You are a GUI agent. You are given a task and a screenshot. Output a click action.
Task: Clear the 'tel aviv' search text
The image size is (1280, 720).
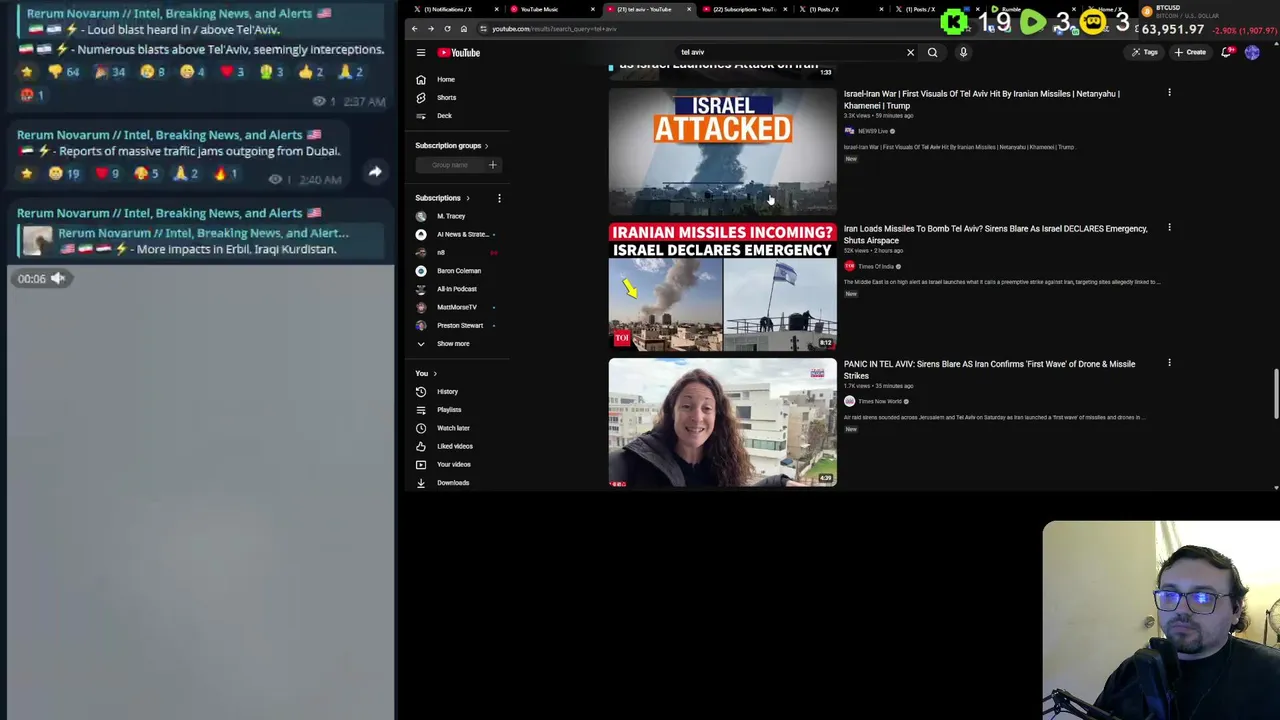click(x=910, y=52)
